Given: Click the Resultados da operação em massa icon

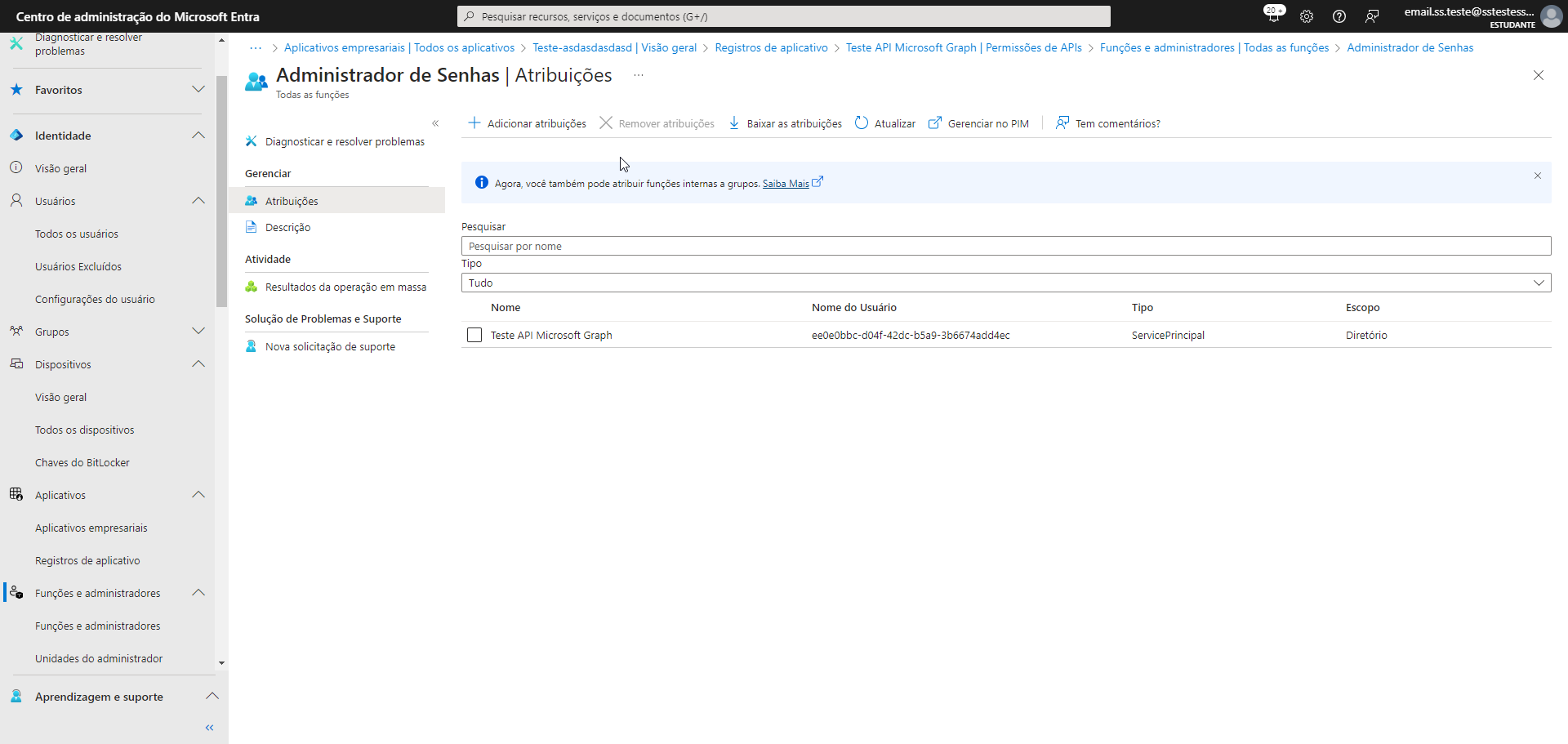Looking at the screenshot, I should (252, 287).
